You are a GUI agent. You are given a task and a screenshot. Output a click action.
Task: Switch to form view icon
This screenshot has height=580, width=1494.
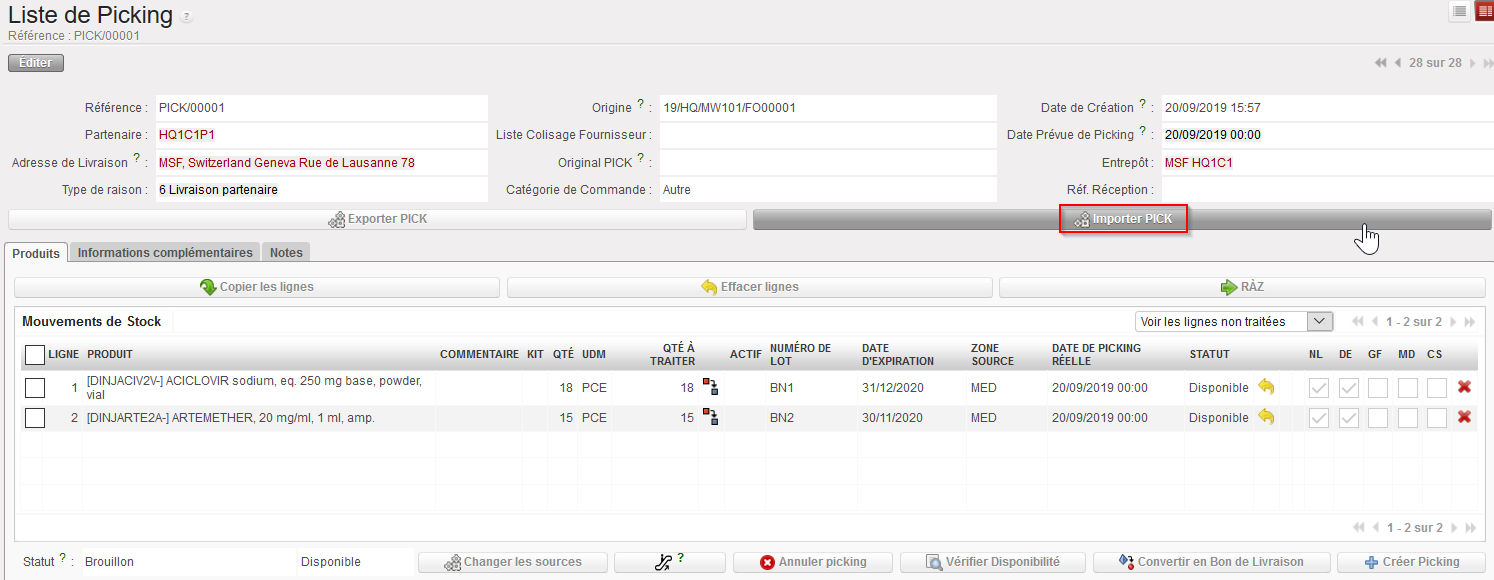[x=1483, y=11]
